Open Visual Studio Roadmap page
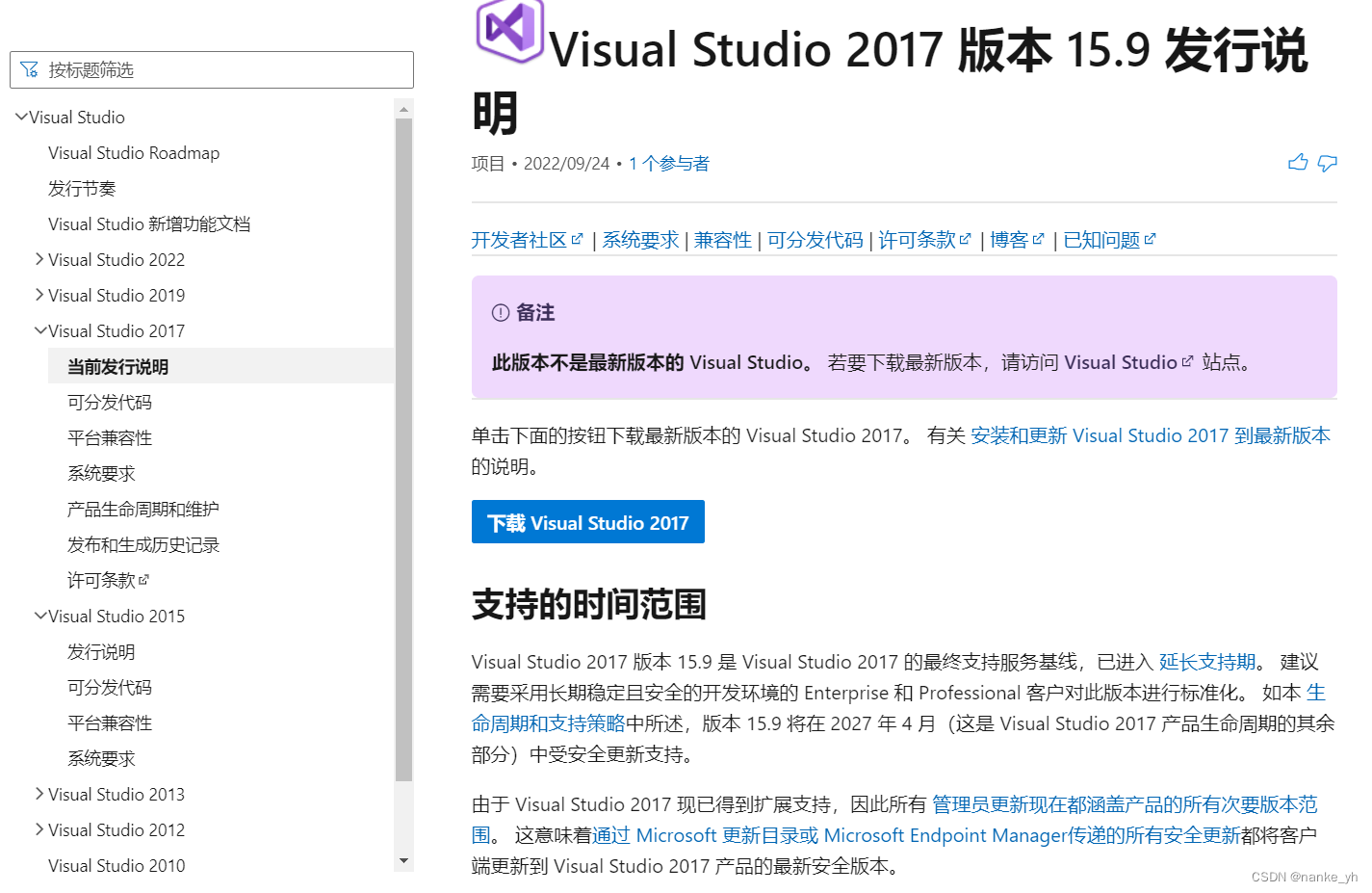The image size is (1372, 893). tap(134, 152)
